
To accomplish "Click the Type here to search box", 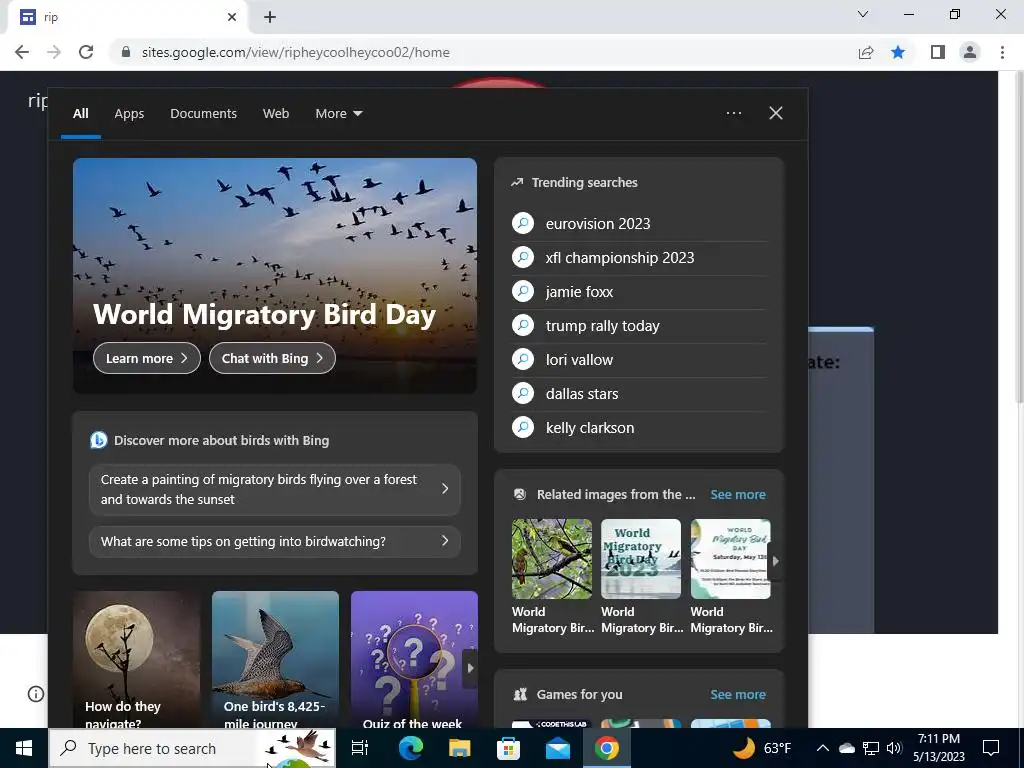I will point(193,748).
